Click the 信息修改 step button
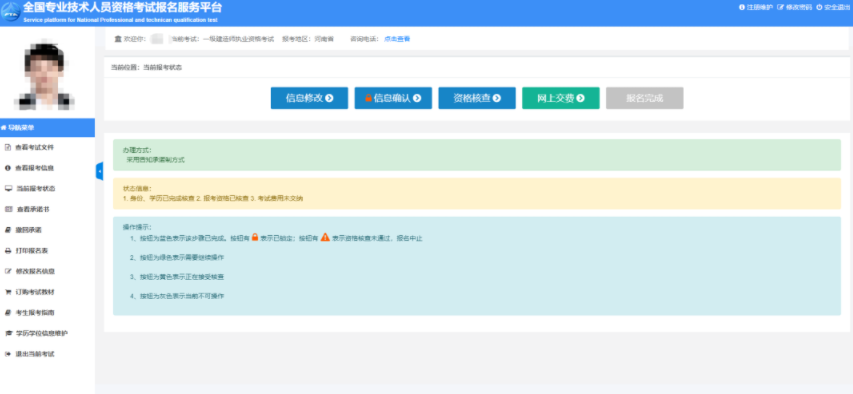This screenshot has height=394, width=853. 309,98
